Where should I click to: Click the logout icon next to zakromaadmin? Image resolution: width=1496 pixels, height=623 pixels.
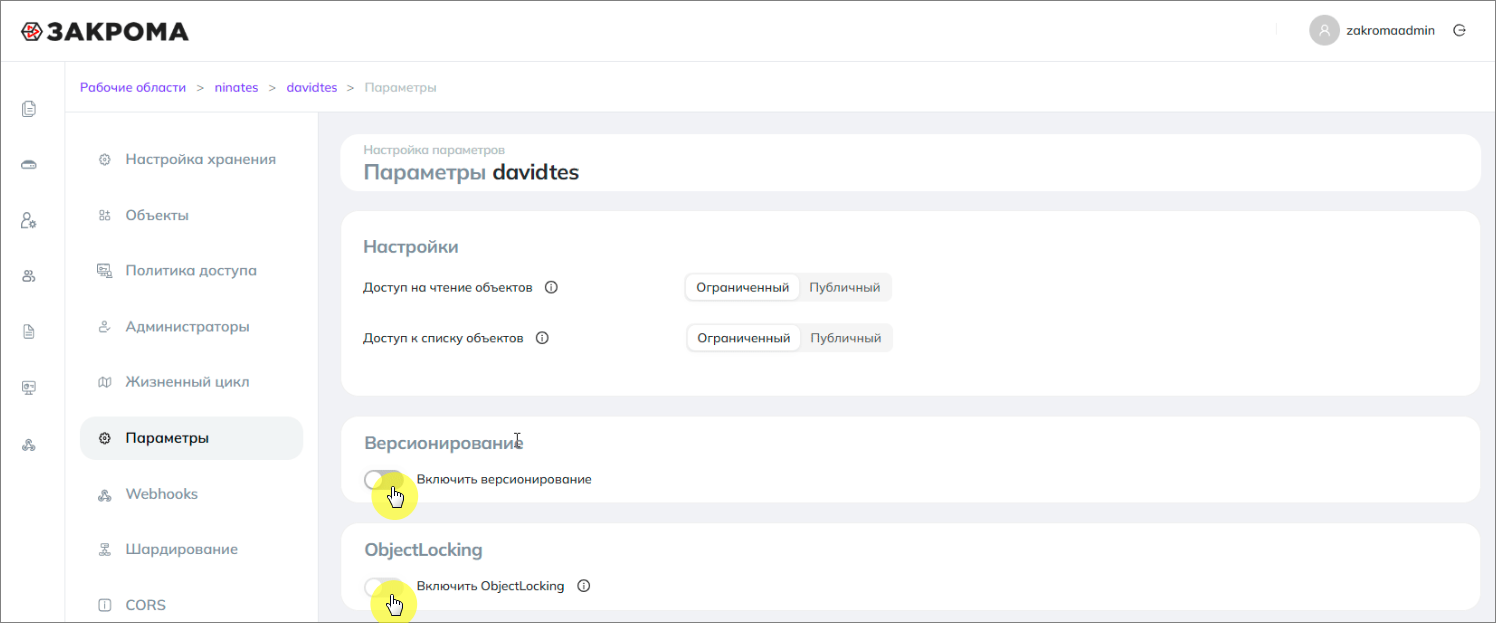[x=1459, y=30]
